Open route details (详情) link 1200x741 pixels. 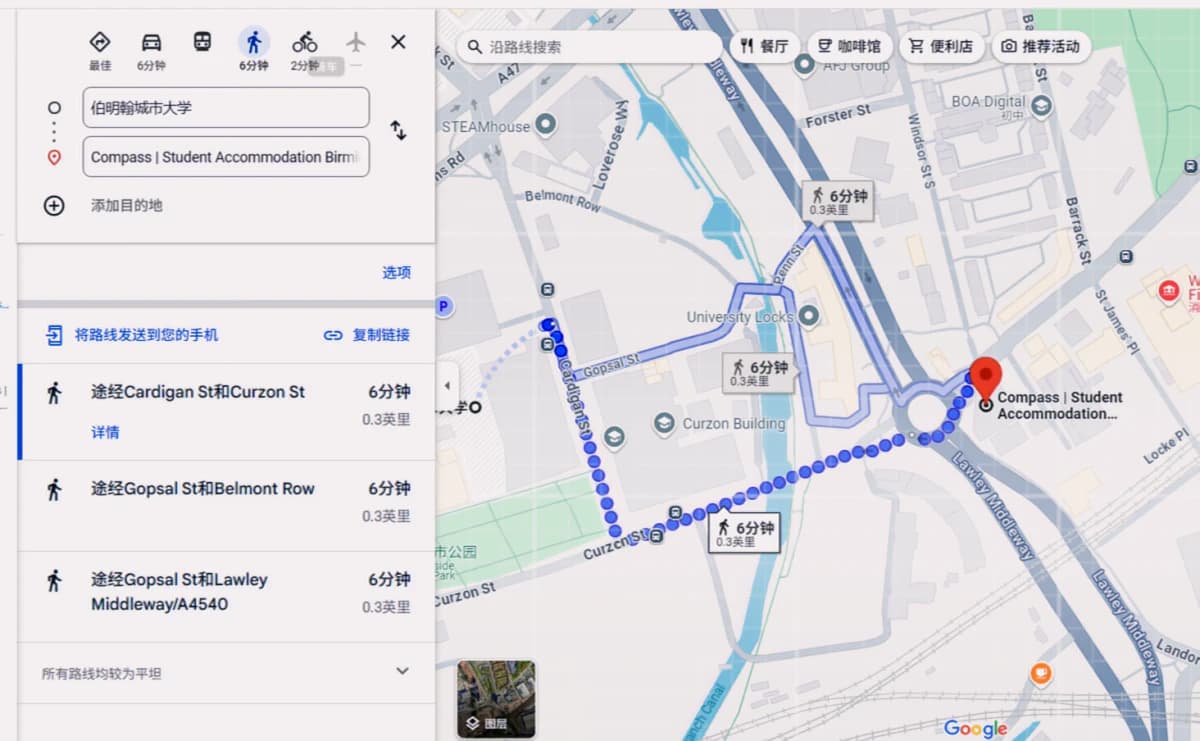(105, 432)
